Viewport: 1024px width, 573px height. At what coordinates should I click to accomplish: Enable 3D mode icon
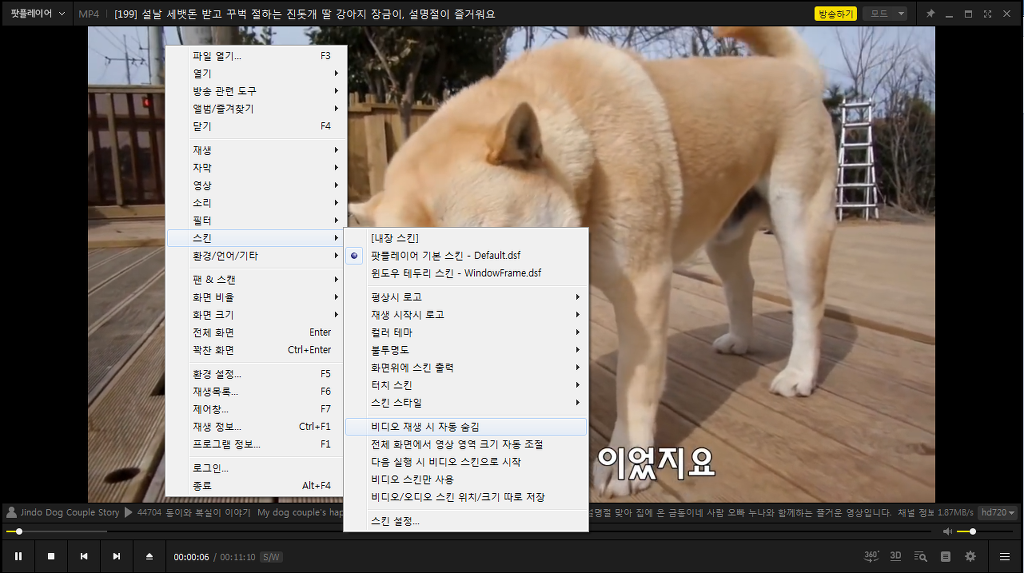tap(895, 556)
